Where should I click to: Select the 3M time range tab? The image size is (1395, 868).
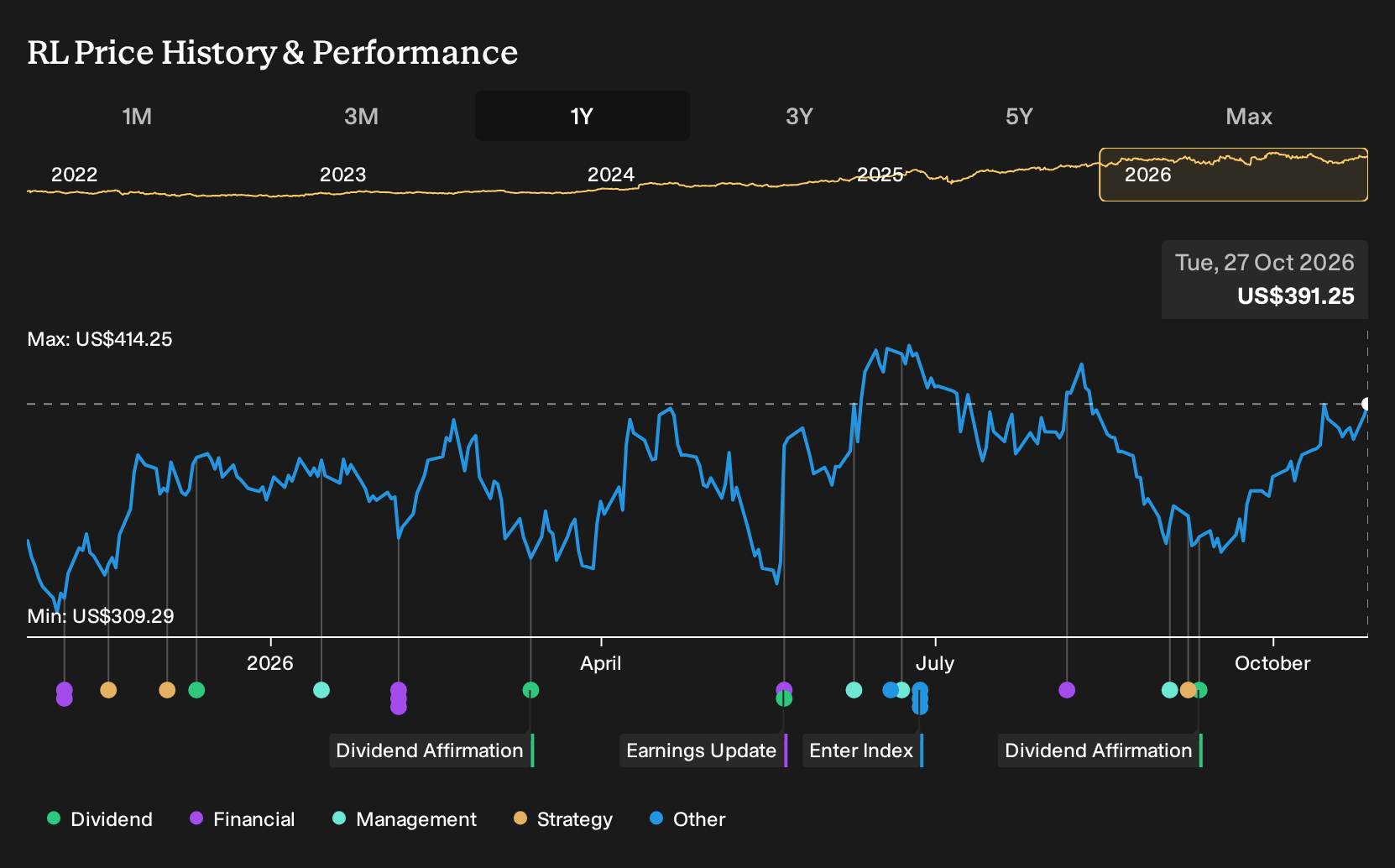pyautogui.click(x=361, y=116)
